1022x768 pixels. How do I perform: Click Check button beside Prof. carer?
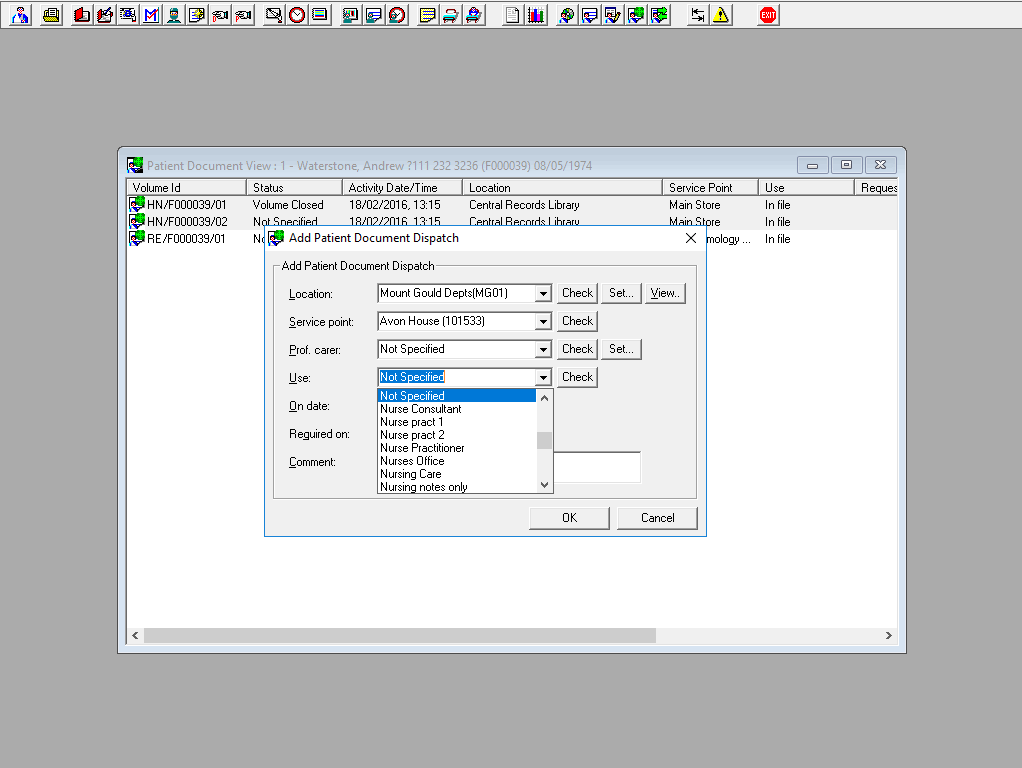[577, 349]
